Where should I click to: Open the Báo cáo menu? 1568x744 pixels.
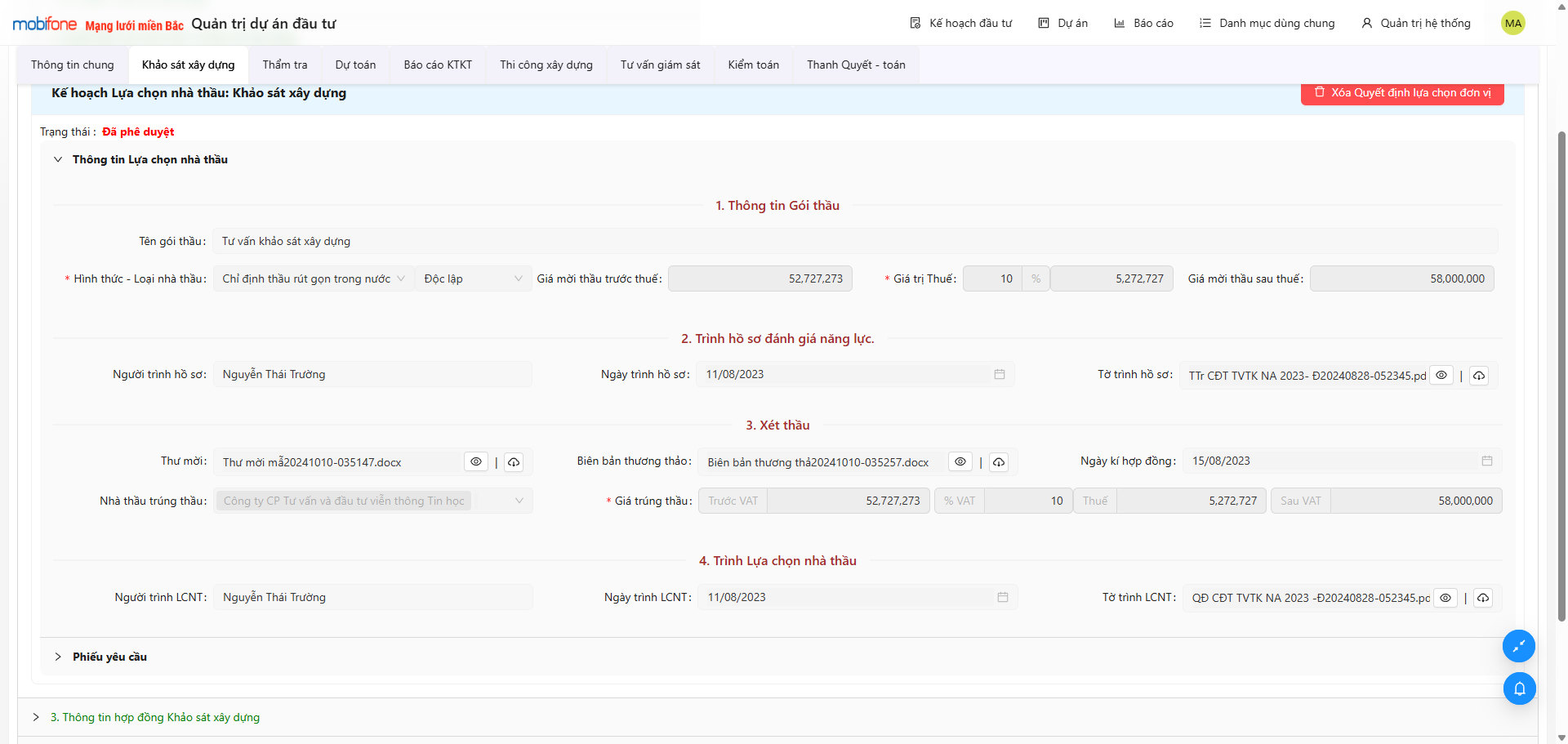tap(1143, 23)
